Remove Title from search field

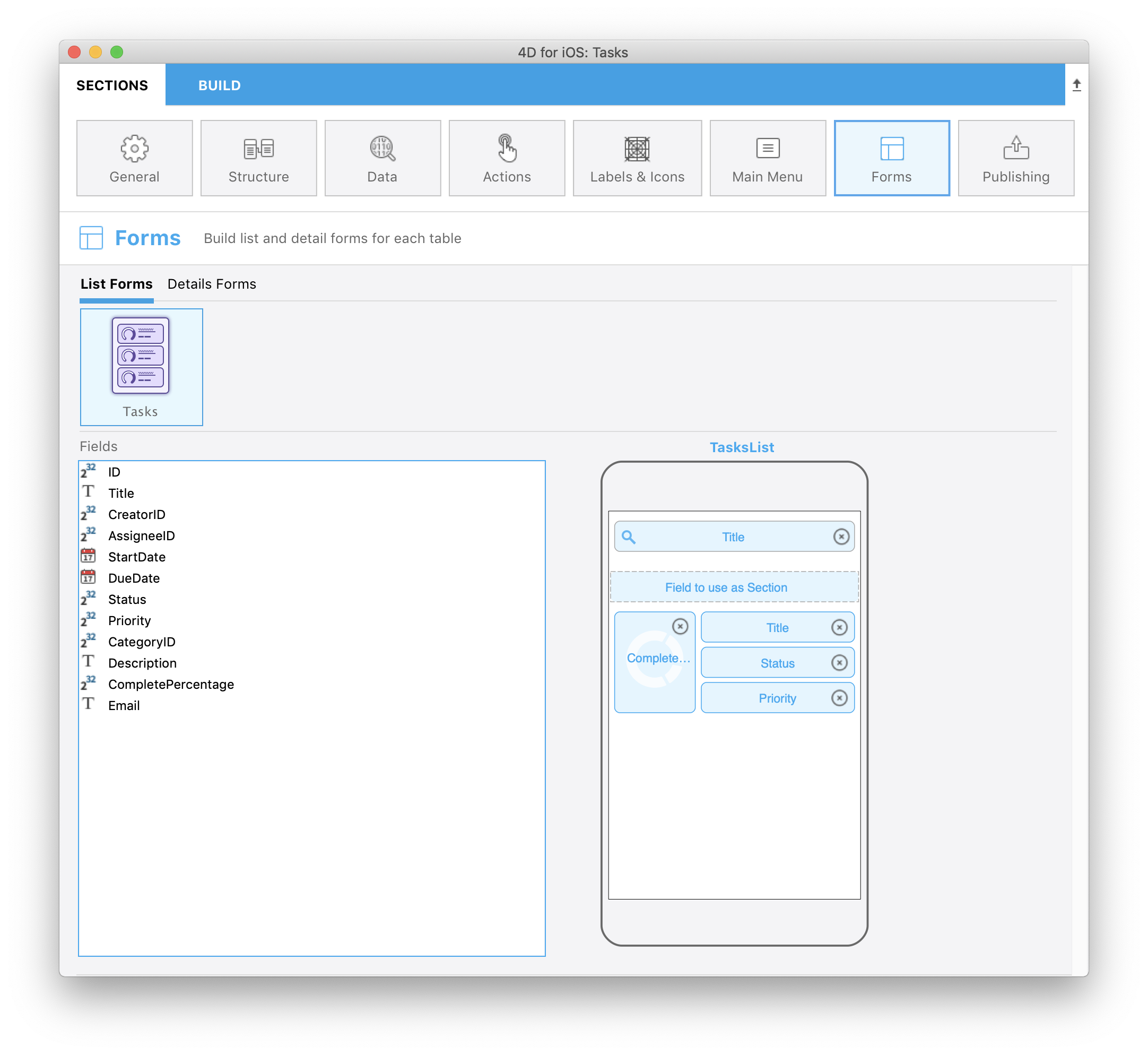click(843, 537)
